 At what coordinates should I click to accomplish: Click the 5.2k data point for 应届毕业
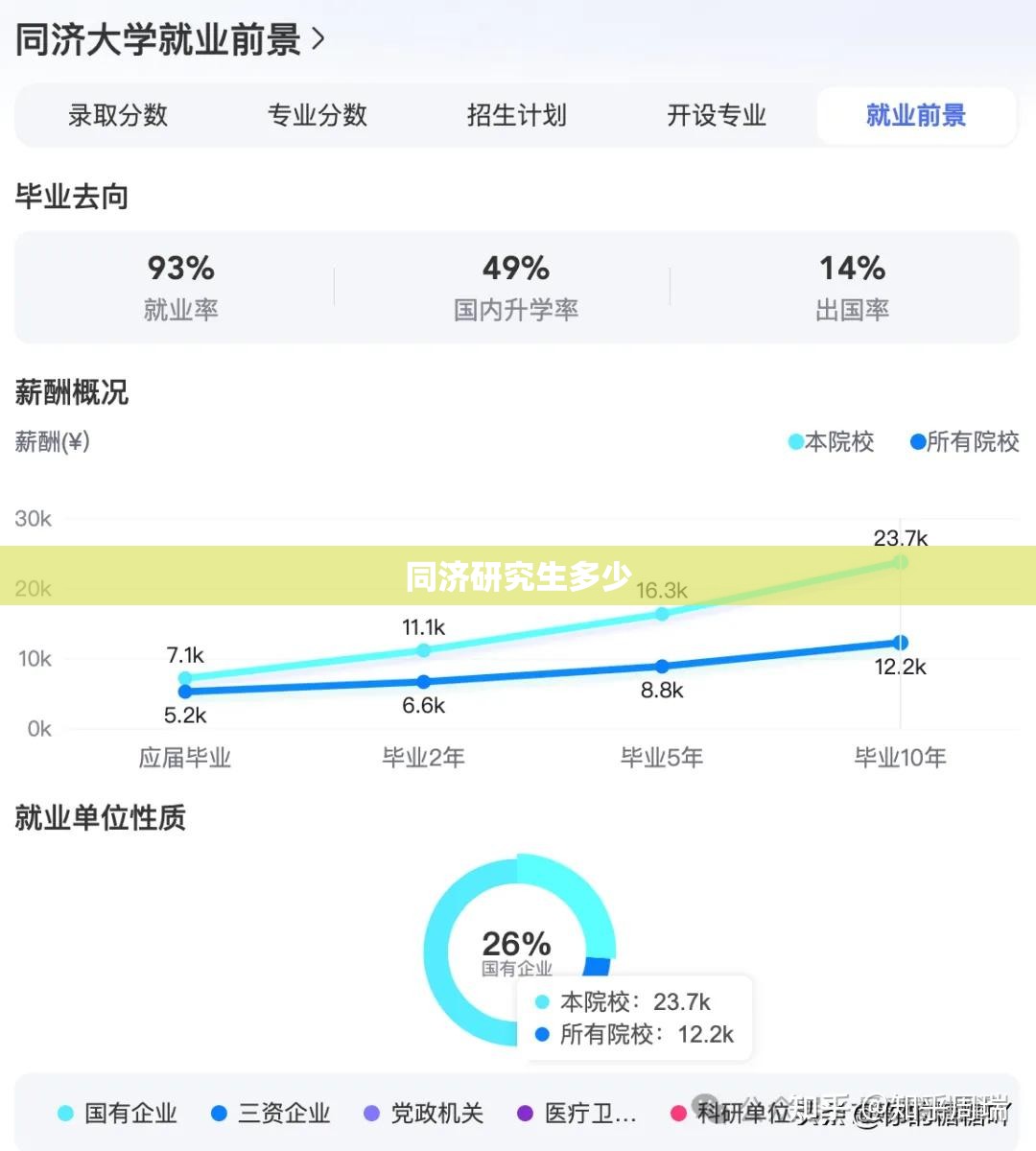tap(185, 692)
